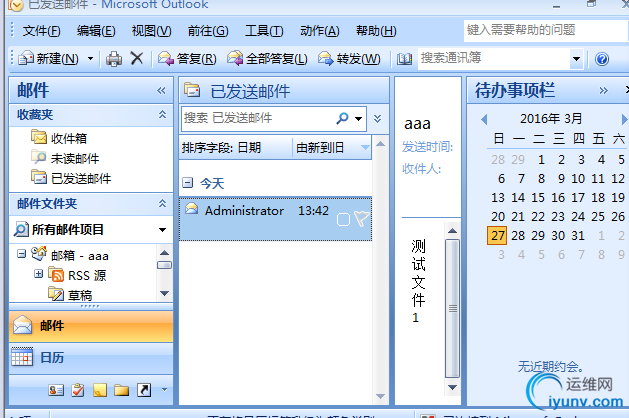This screenshot has height=418, width=629.
Task: Click the 搜索 已发送邮件 search box
Action: pos(258,118)
